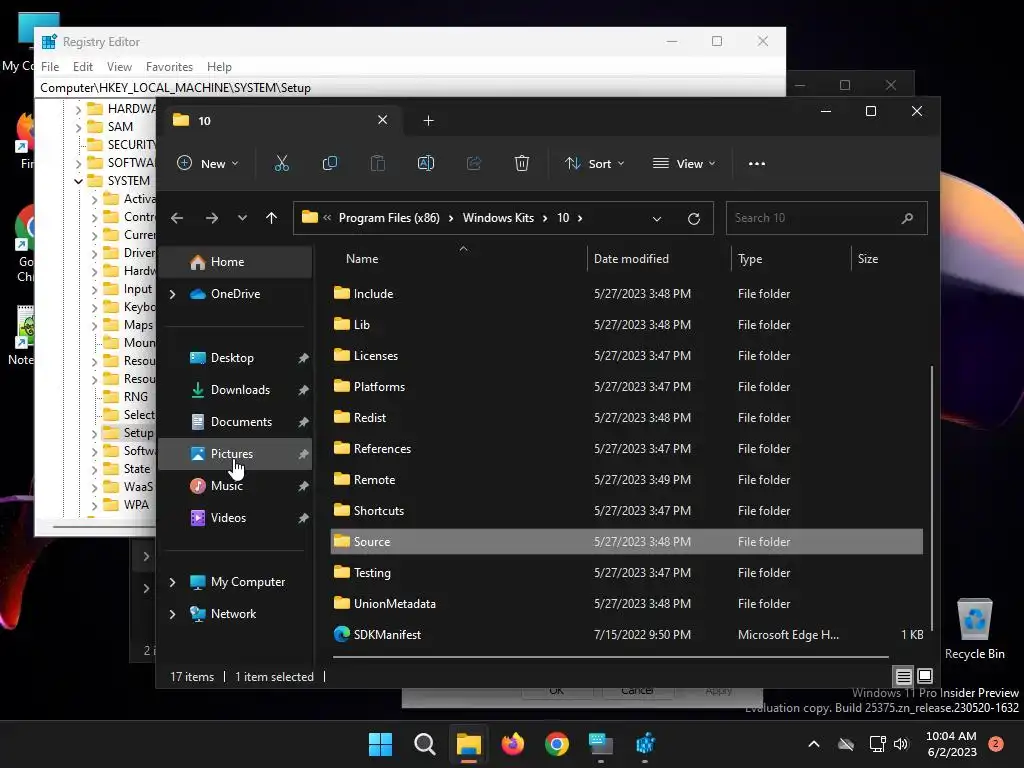Go up one folder level
1024x768 pixels.
[272, 218]
